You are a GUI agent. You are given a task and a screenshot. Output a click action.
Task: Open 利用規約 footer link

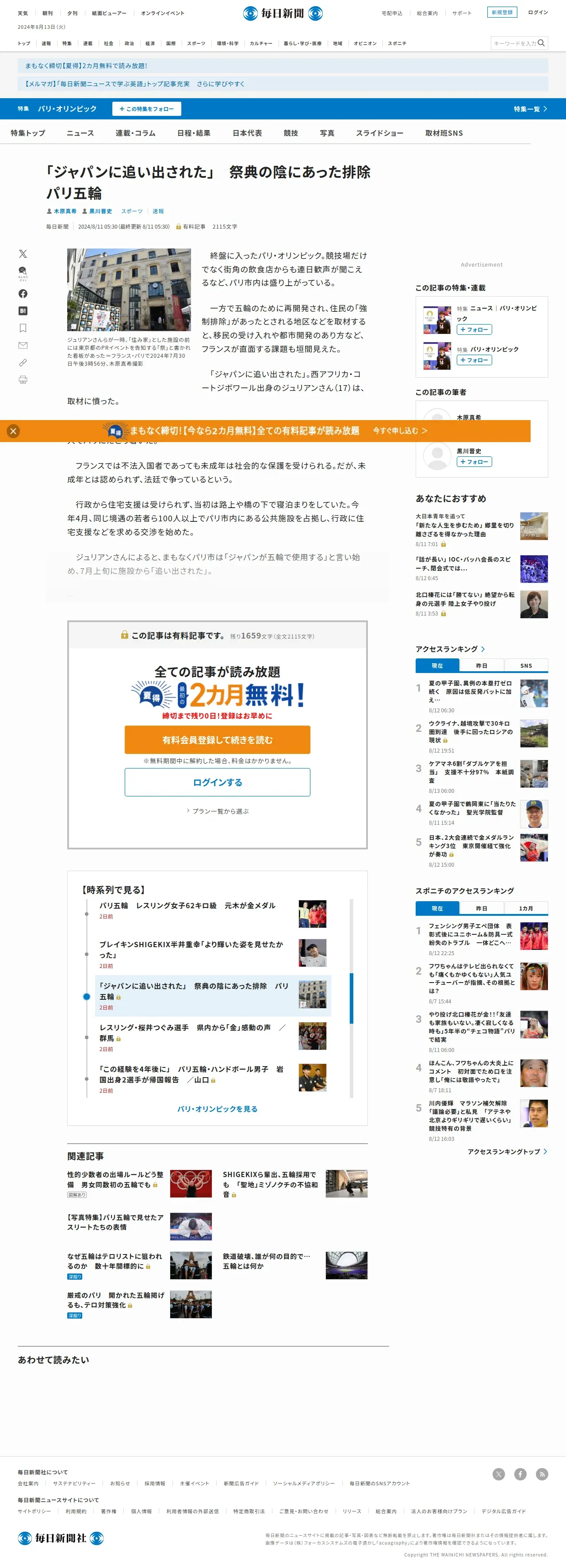[x=76, y=1511]
